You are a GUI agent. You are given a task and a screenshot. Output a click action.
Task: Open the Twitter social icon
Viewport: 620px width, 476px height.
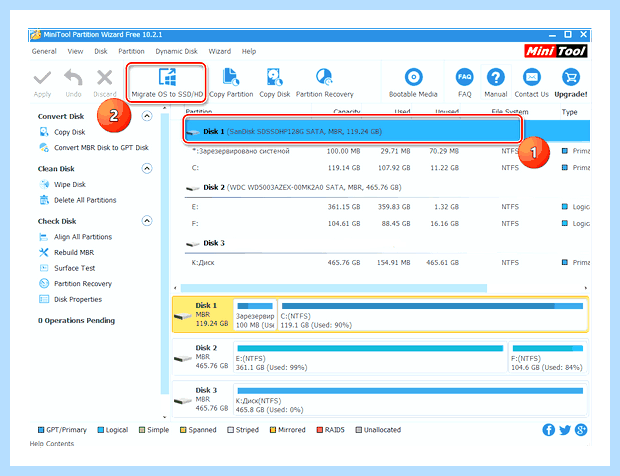[565, 430]
